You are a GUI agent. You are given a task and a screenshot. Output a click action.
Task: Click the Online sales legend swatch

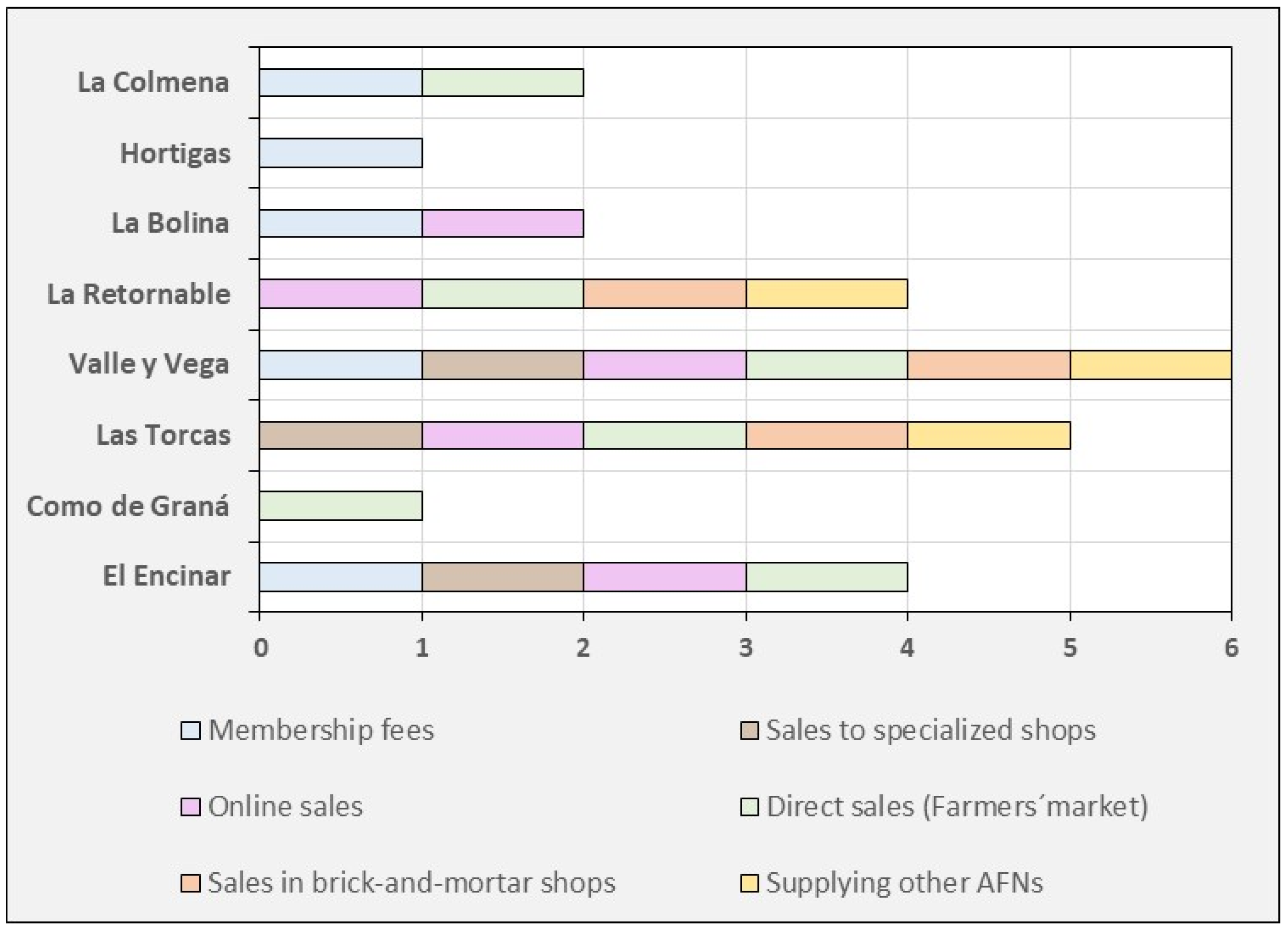tap(190, 807)
